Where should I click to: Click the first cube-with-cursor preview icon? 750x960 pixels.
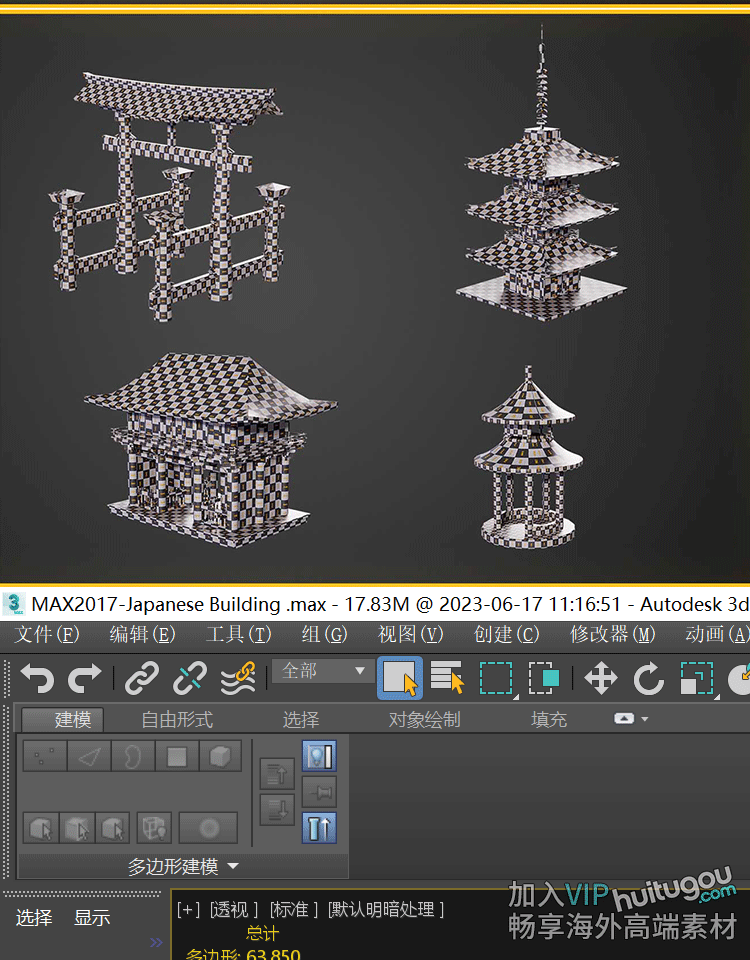tap(41, 828)
